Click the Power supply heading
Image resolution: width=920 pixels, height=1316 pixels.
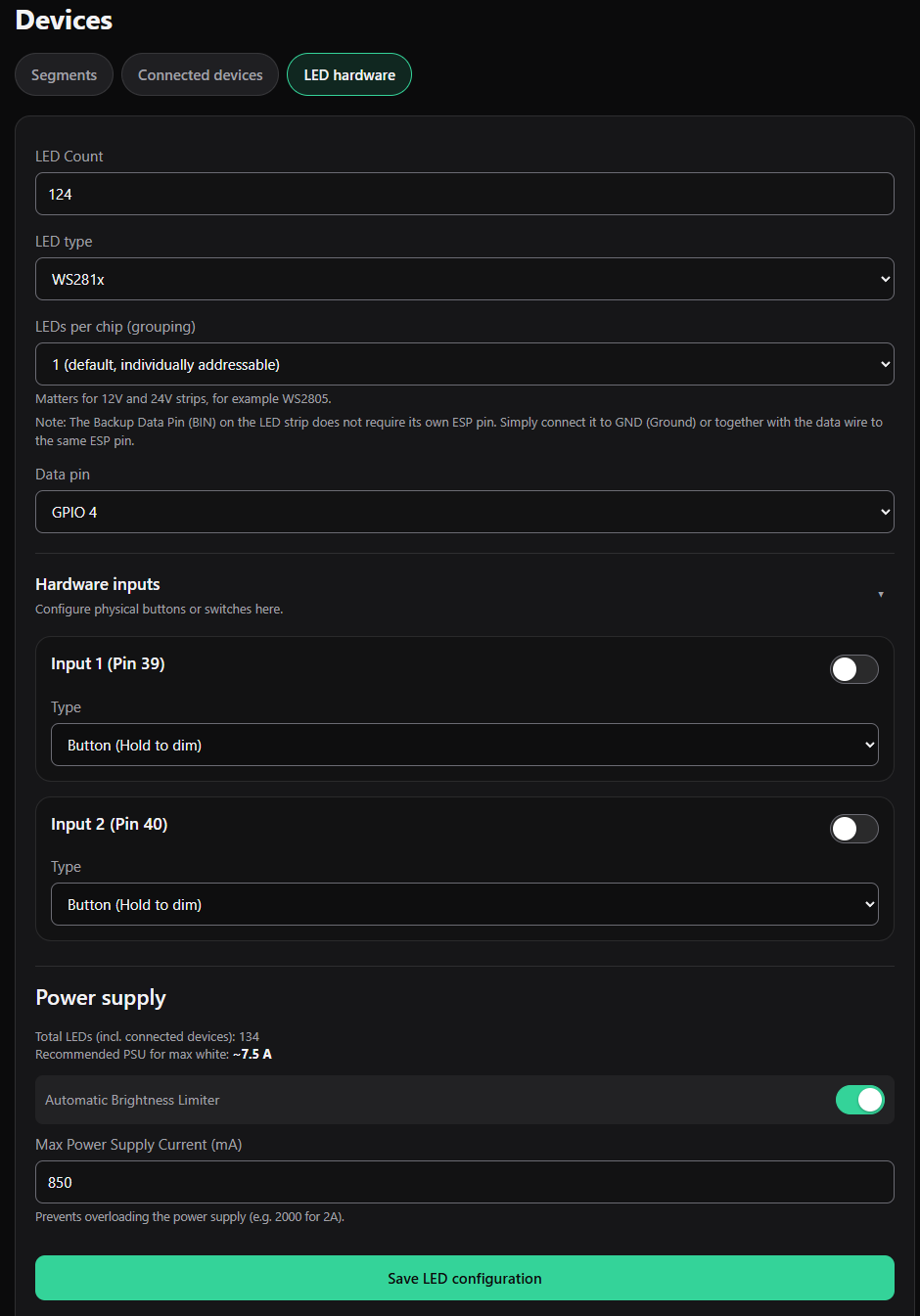pos(101,998)
